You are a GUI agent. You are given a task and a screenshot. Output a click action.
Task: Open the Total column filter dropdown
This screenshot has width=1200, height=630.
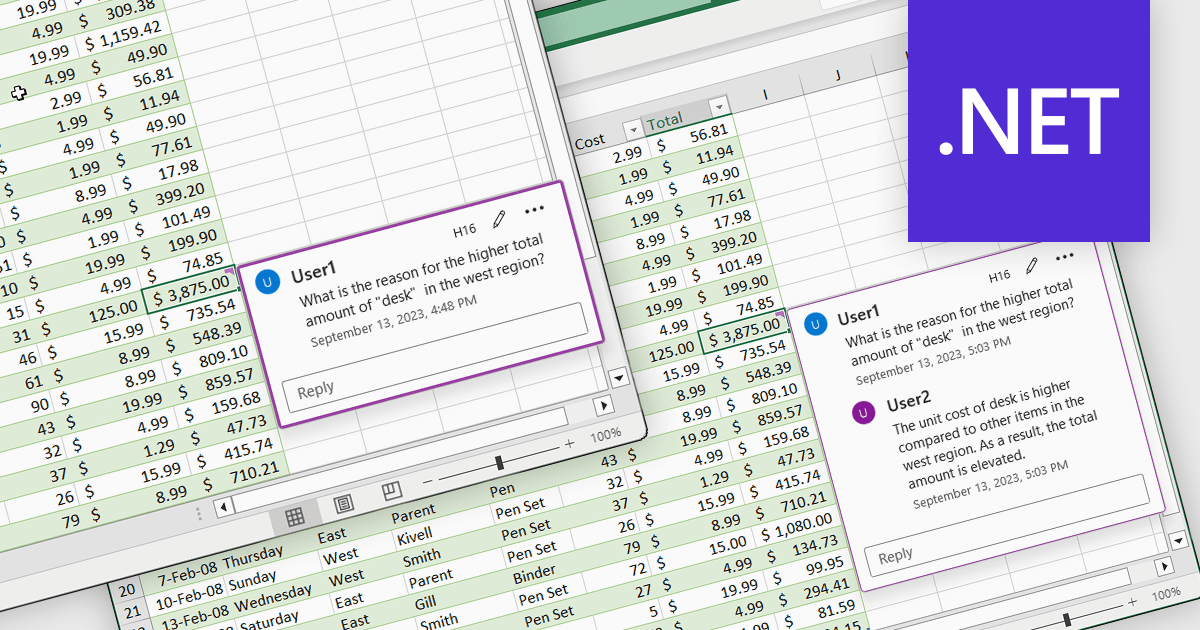(x=717, y=107)
